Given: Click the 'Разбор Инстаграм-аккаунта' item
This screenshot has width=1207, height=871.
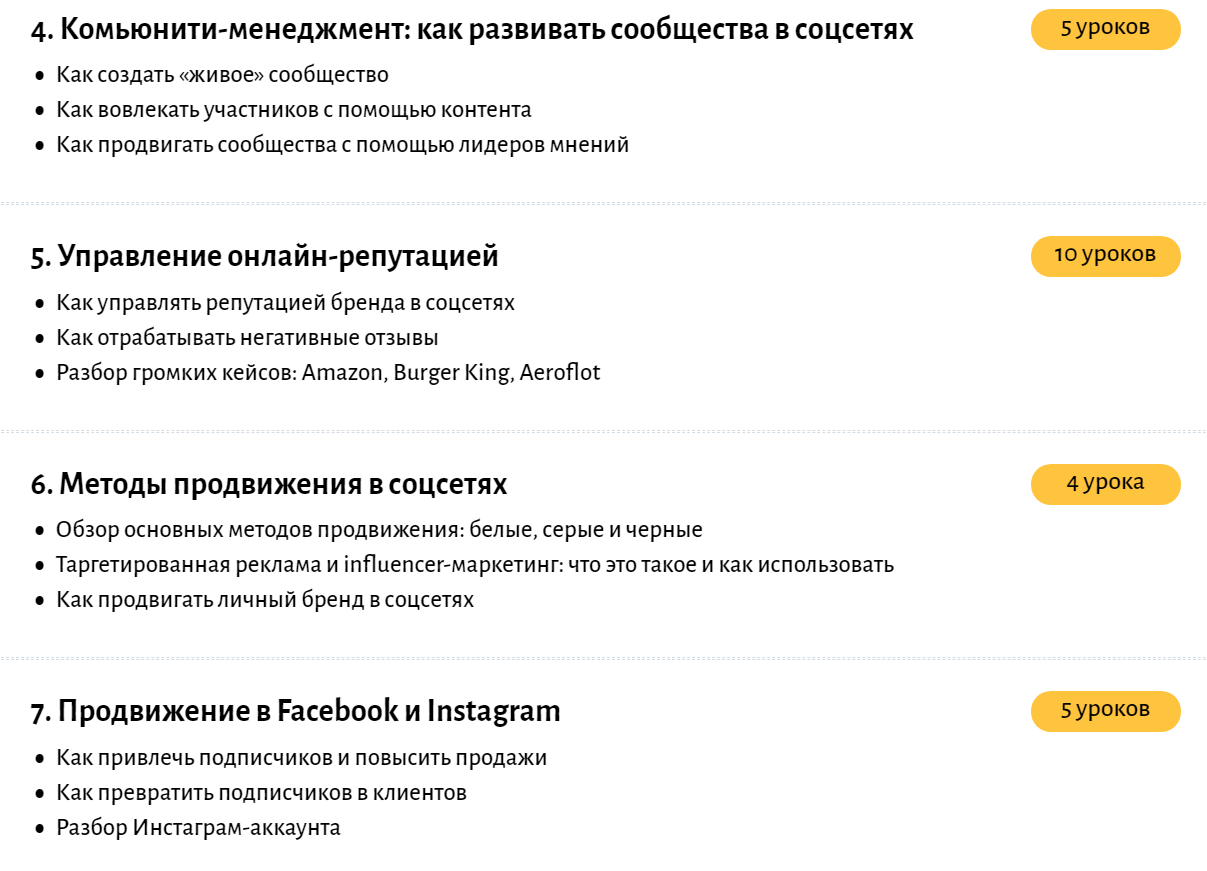Looking at the screenshot, I should click(x=198, y=828).
